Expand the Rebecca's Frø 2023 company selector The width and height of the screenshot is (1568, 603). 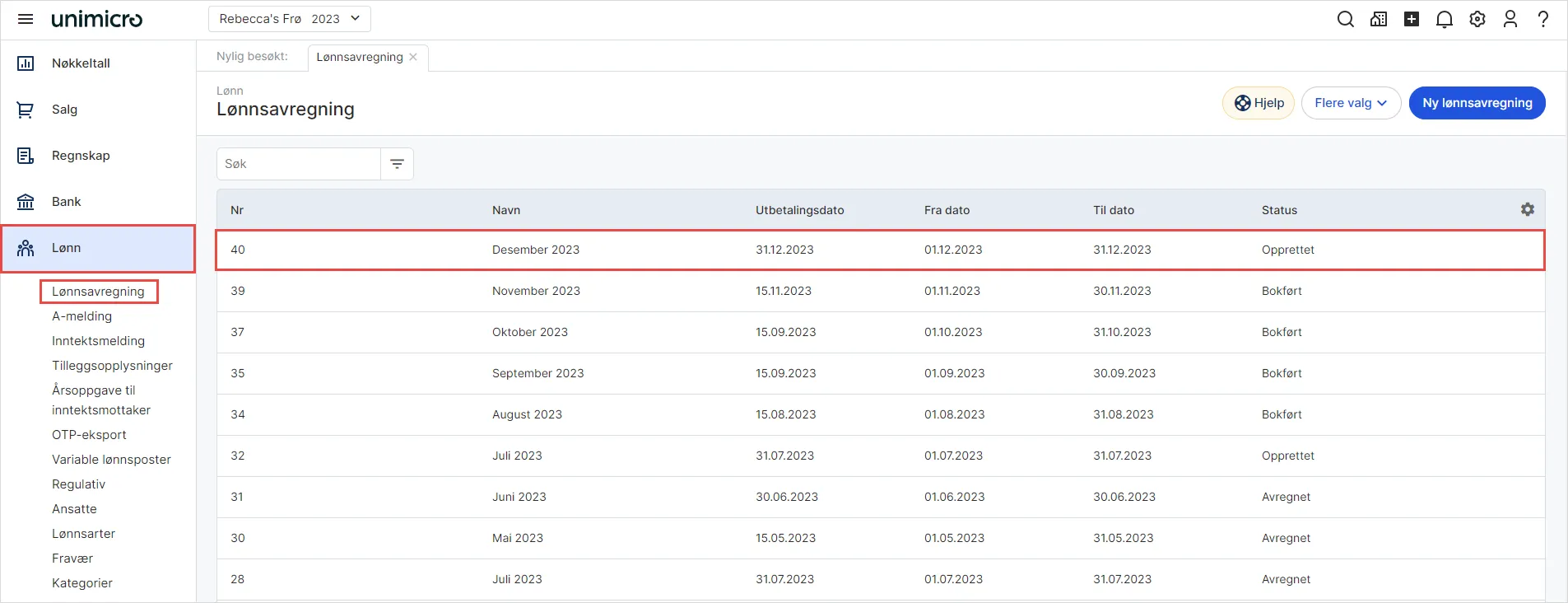(289, 19)
